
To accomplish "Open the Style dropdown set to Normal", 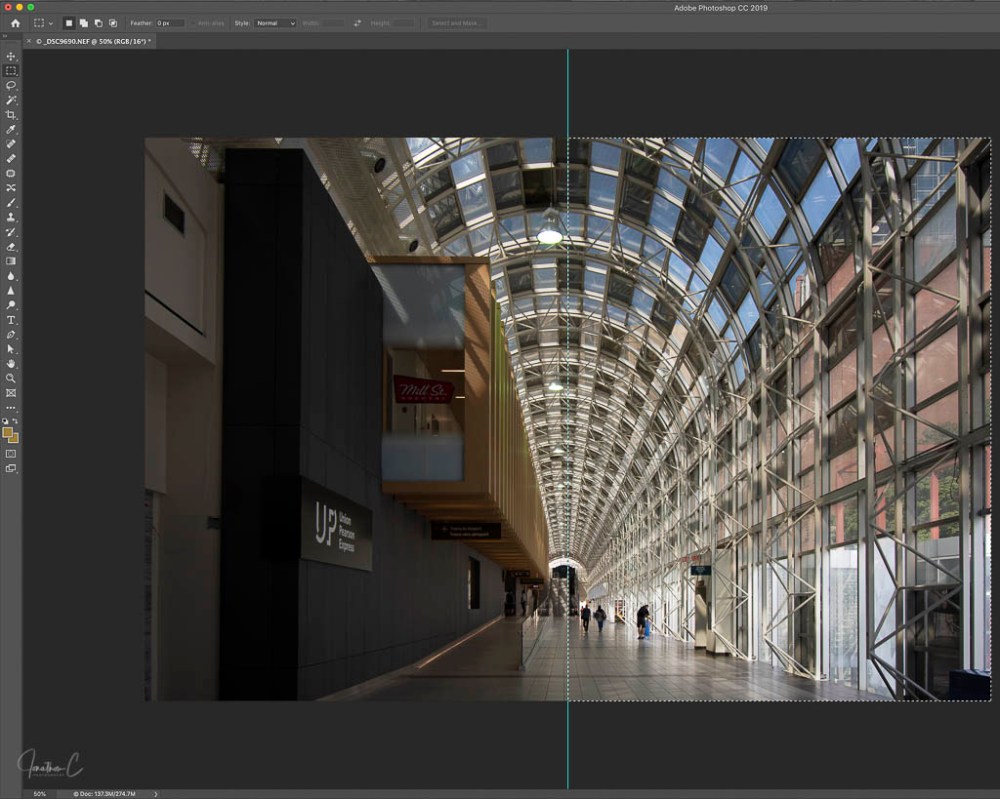I will (275, 23).
